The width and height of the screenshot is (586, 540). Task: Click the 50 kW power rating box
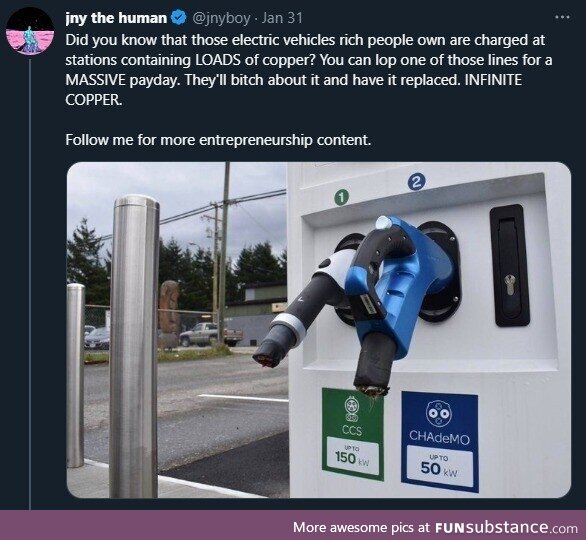click(x=440, y=467)
